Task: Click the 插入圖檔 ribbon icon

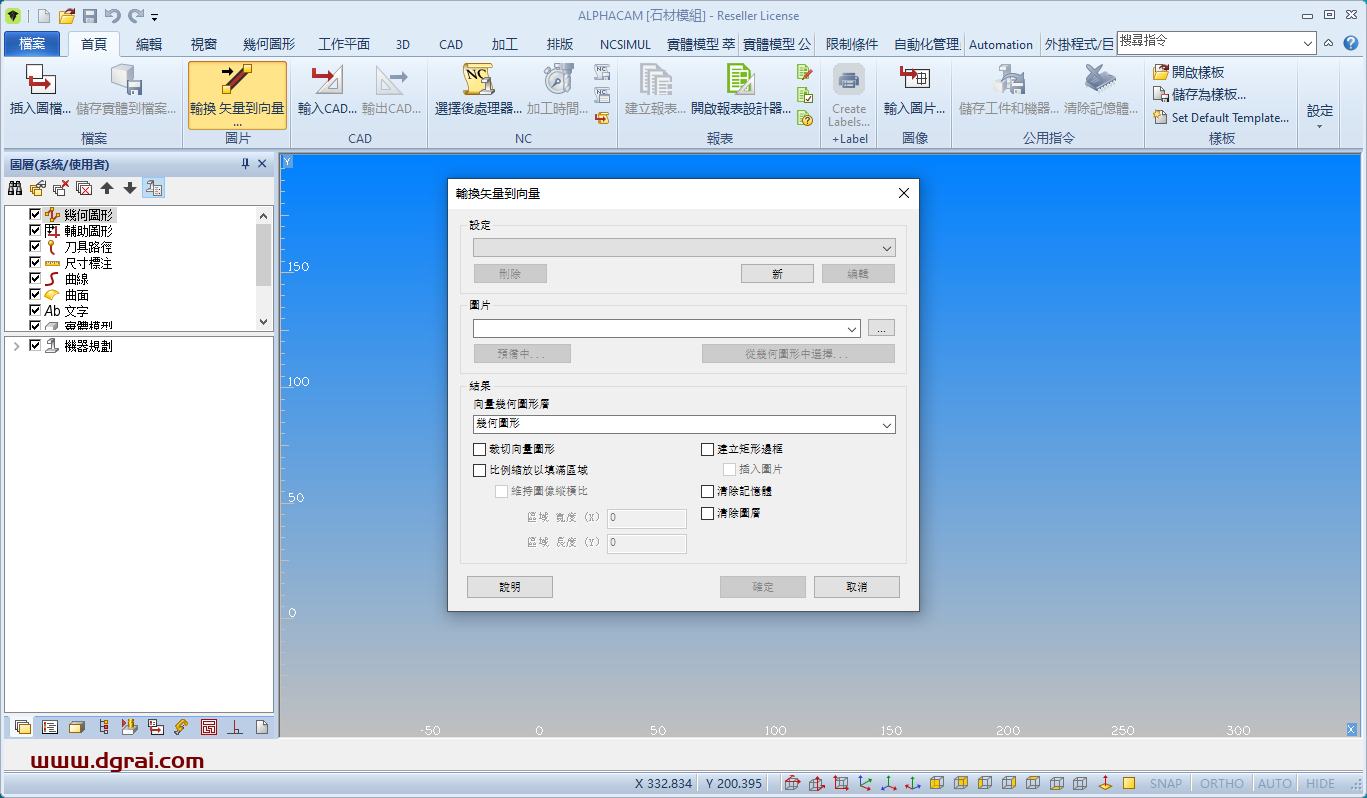Action: coord(41,80)
